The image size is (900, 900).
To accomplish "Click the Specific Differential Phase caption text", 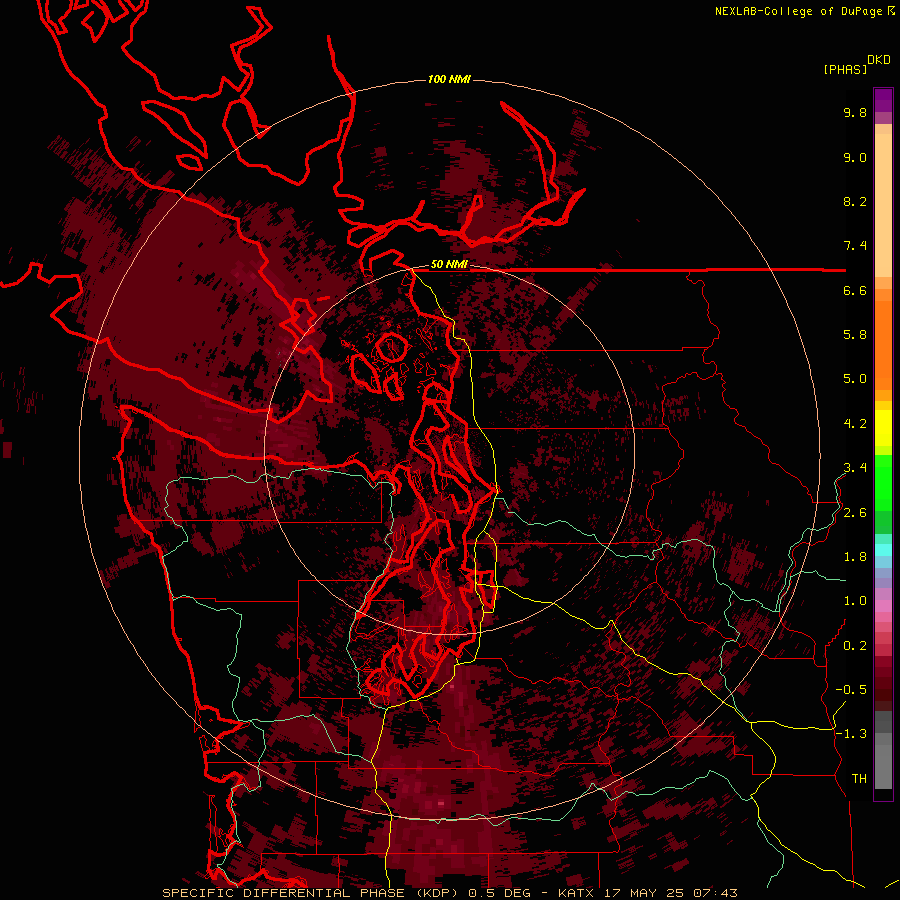I will [450, 893].
